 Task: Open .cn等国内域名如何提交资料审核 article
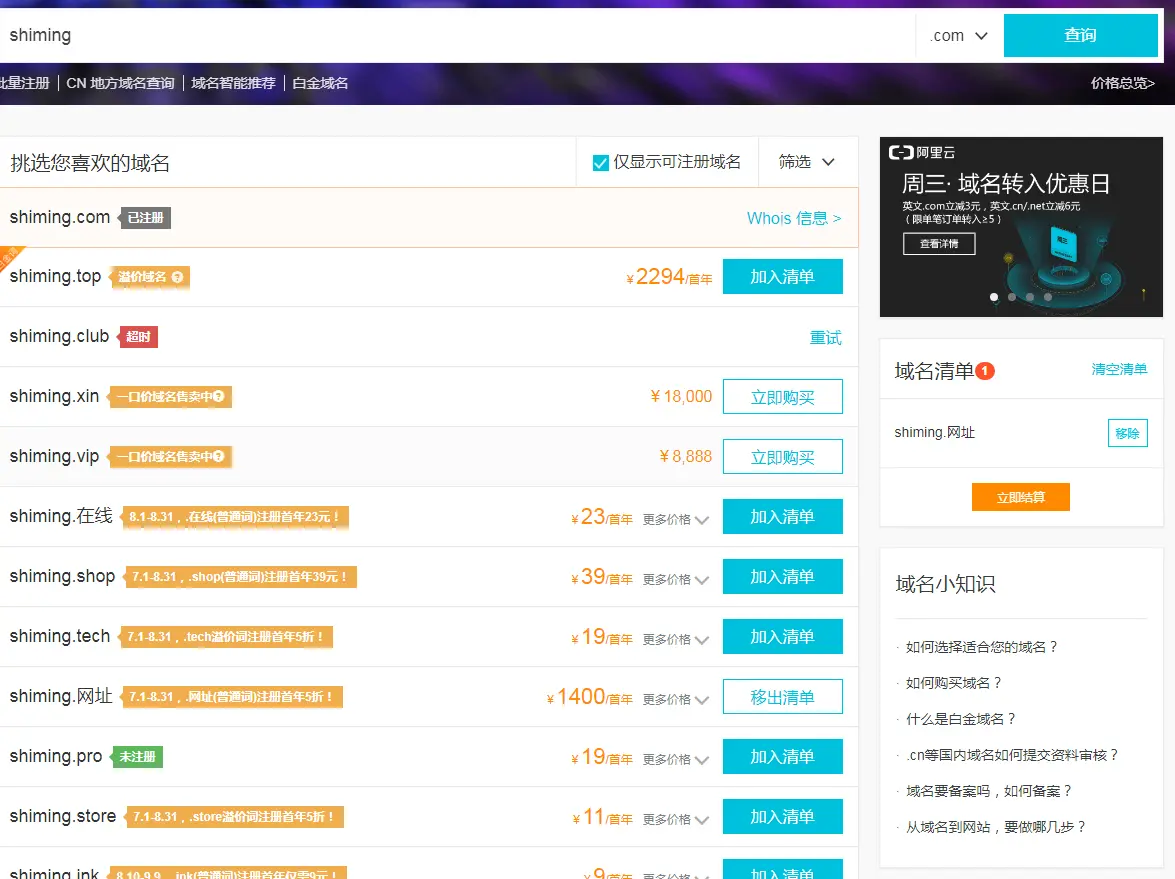coord(1012,755)
